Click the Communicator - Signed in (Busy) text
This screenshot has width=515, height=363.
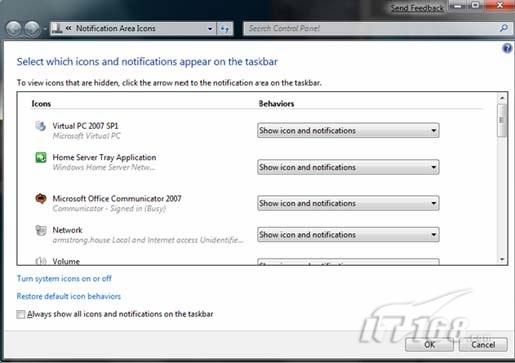pyautogui.click(x=109, y=209)
